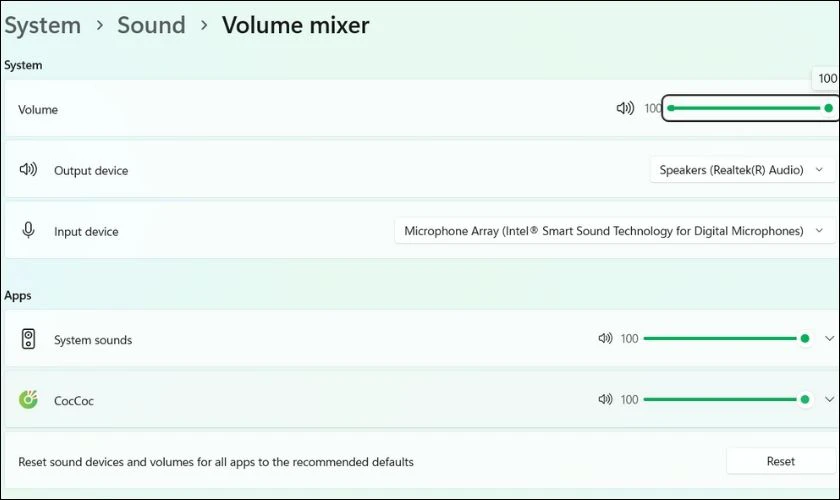Screen dimensions: 840x500
Task: Click the Volume mixer page title
Action: coord(296,25)
